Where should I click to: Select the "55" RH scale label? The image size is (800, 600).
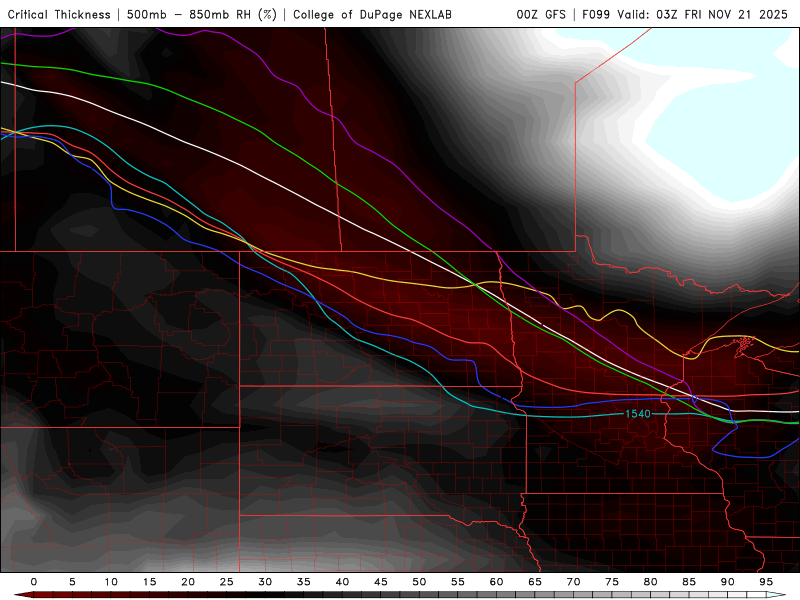[x=458, y=582]
